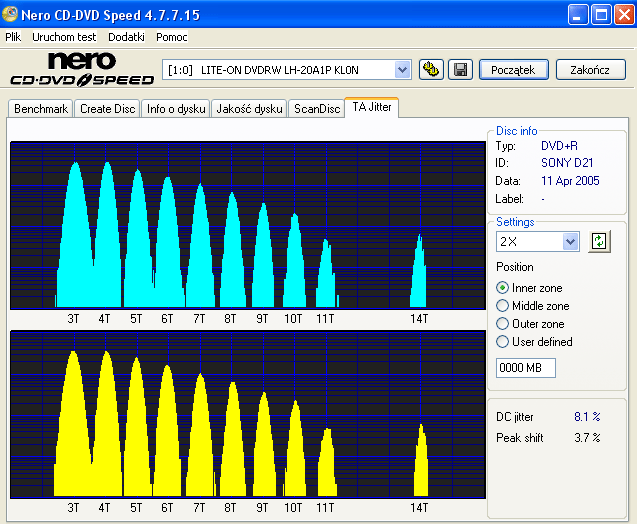Viewport: 637px width, 524px height.
Task: Open the Uruchom test menu
Action: [x=64, y=37]
